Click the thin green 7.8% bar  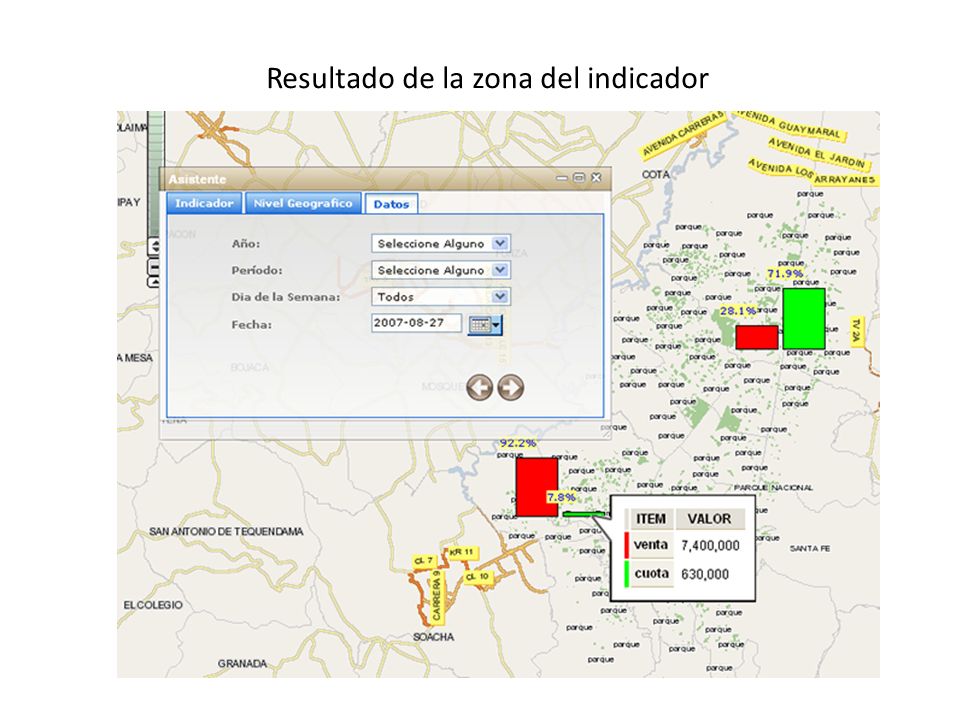point(583,514)
